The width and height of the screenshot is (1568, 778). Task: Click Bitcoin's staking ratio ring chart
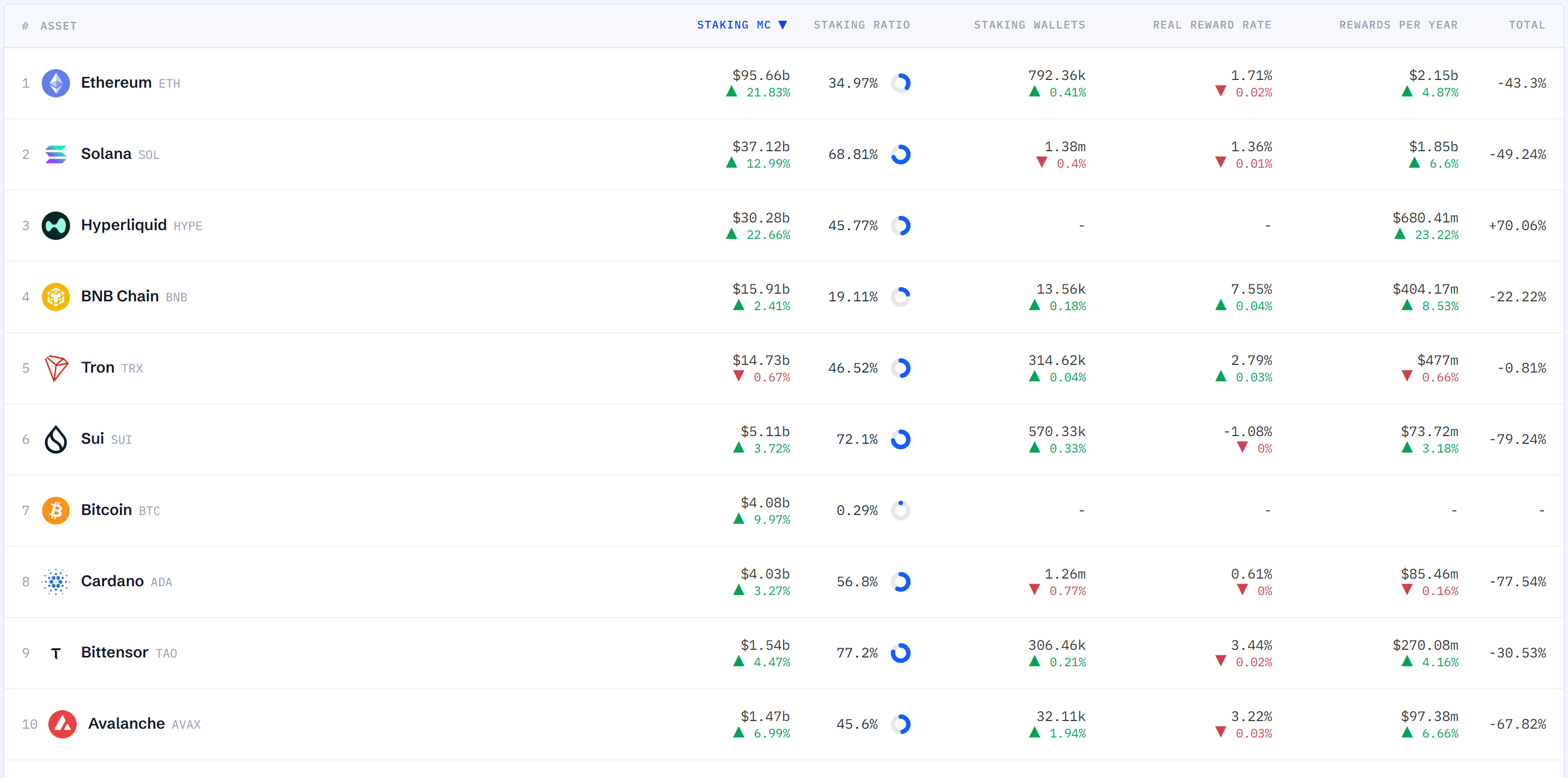click(900, 511)
